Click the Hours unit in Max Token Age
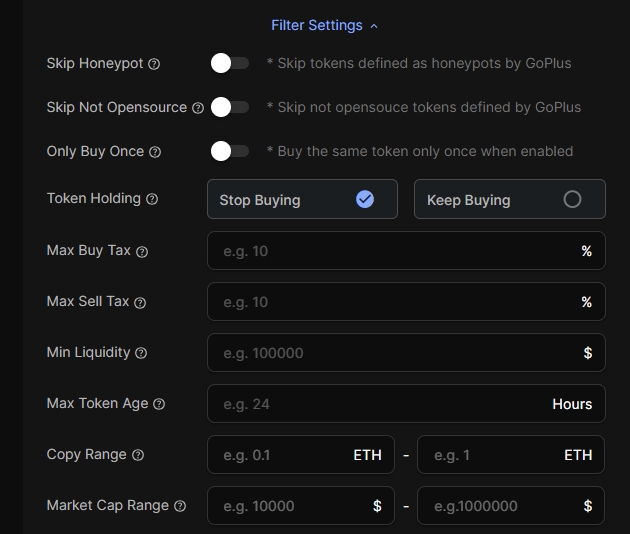 pyautogui.click(x=572, y=404)
